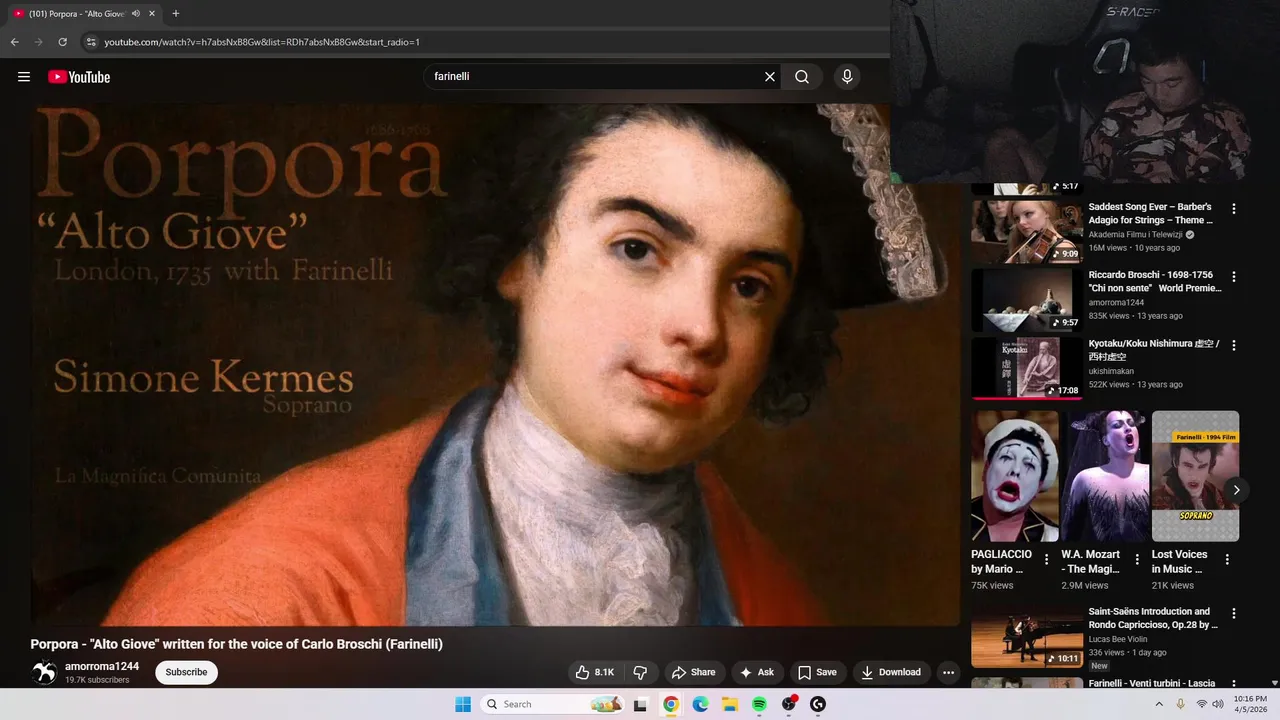The width and height of the screenshot is (1280, 720).
Task: Open Saint-Saëns Introduction and Rondo title
Action: [1153, 618]
